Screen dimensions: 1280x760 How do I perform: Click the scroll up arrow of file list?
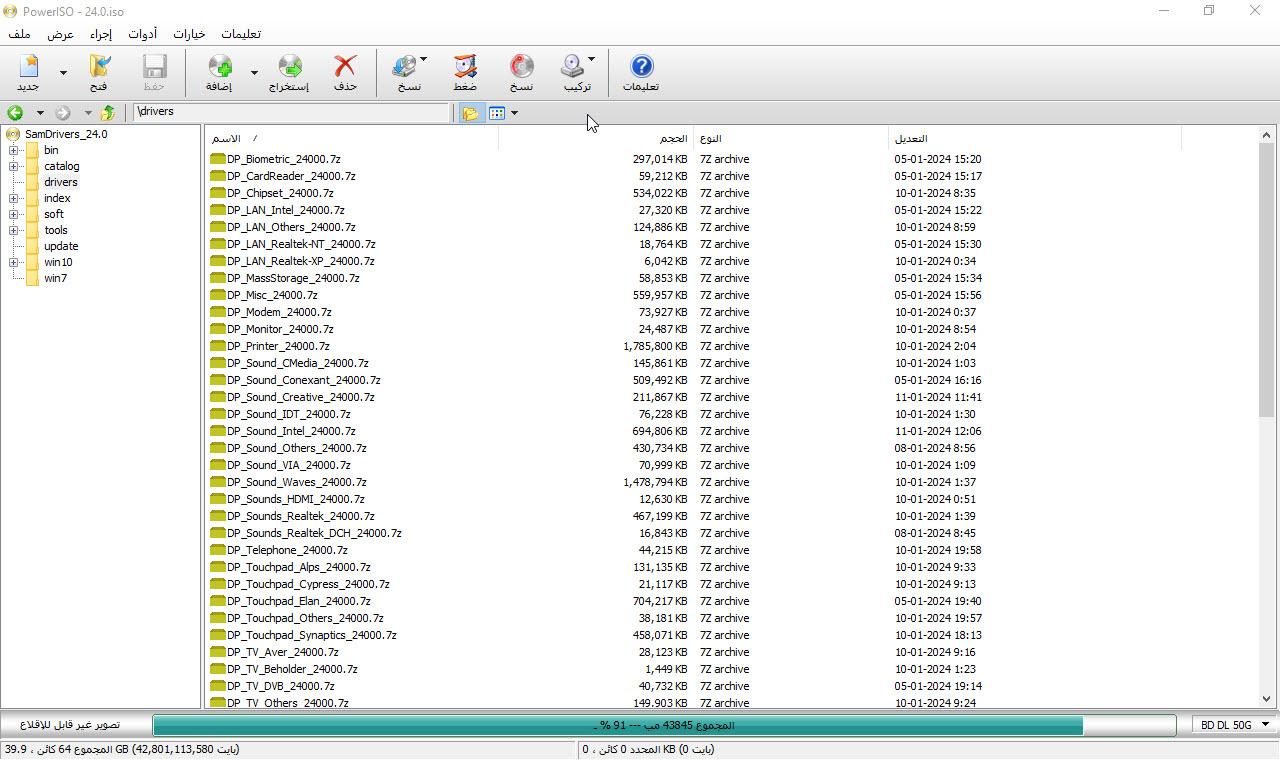(1266, 135)
